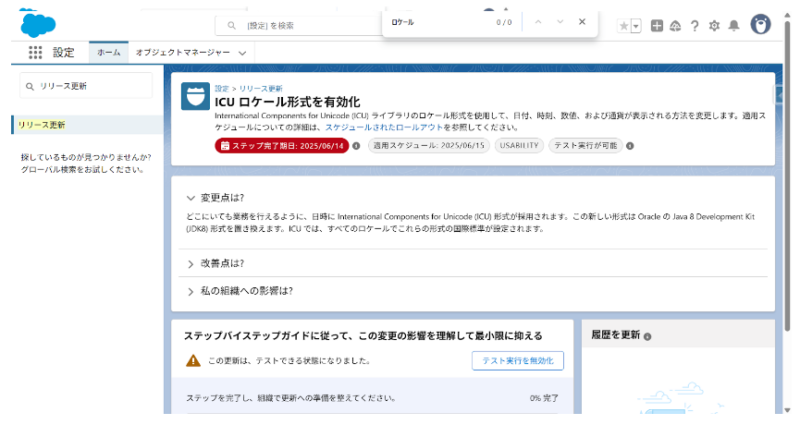Click the Salesforce cloud logo
800x425 pixels.
(x=38, y=24)
